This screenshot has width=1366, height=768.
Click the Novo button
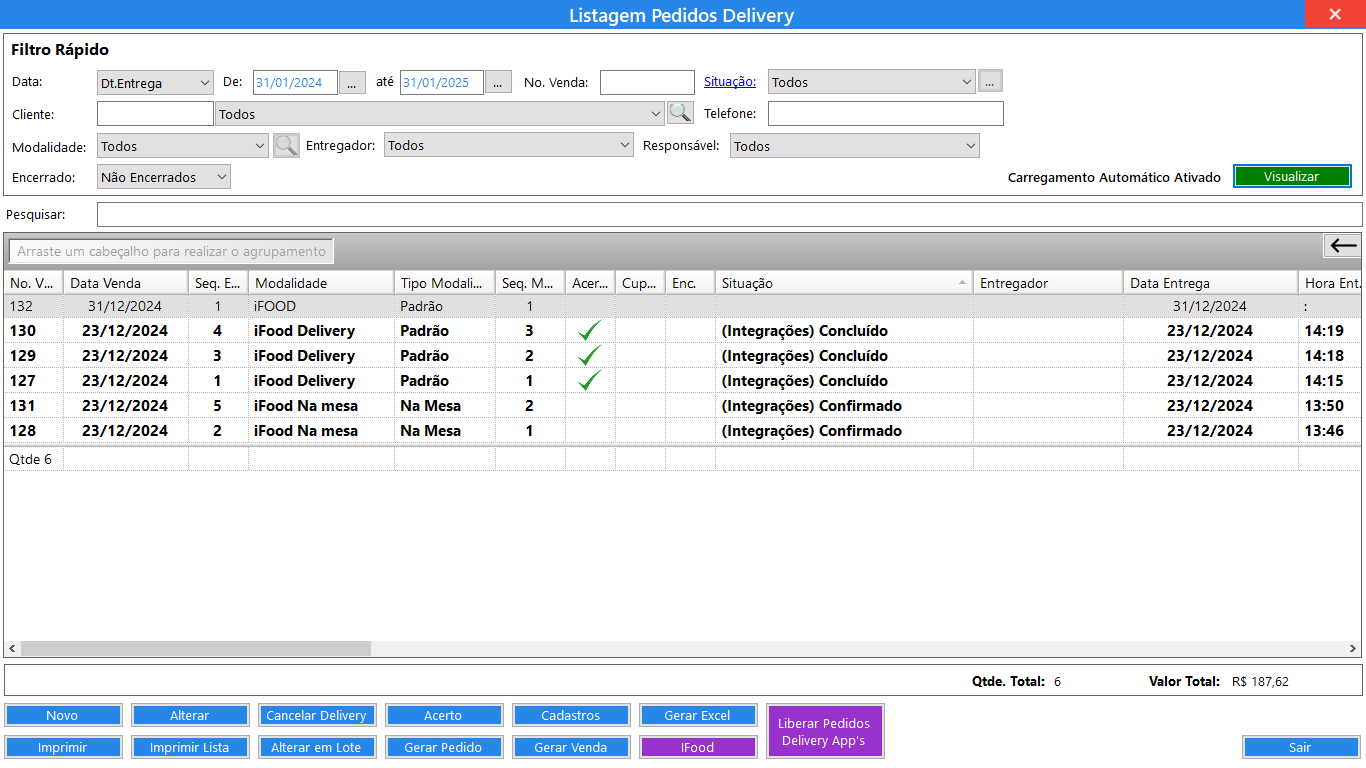pos(63,715)
